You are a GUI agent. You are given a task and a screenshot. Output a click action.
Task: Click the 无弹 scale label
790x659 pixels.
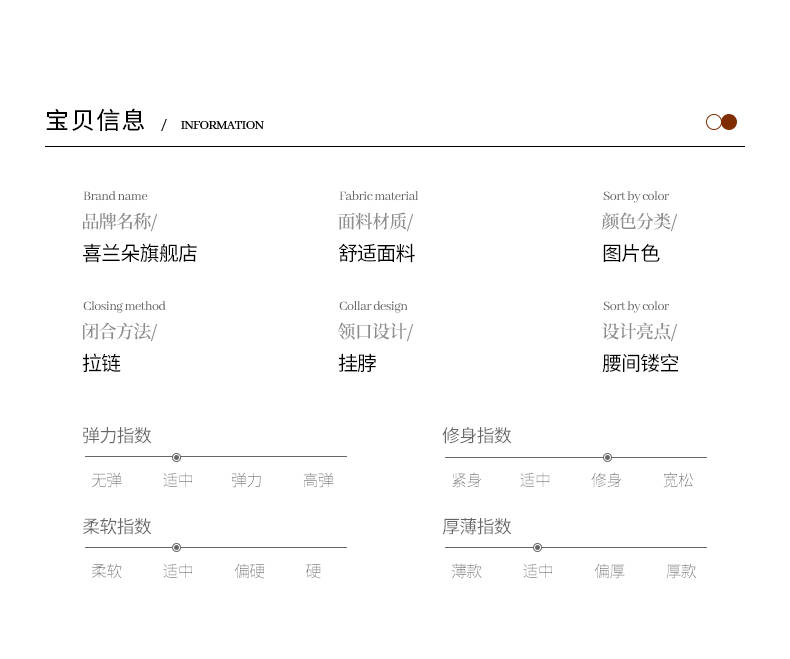[107, 480]
